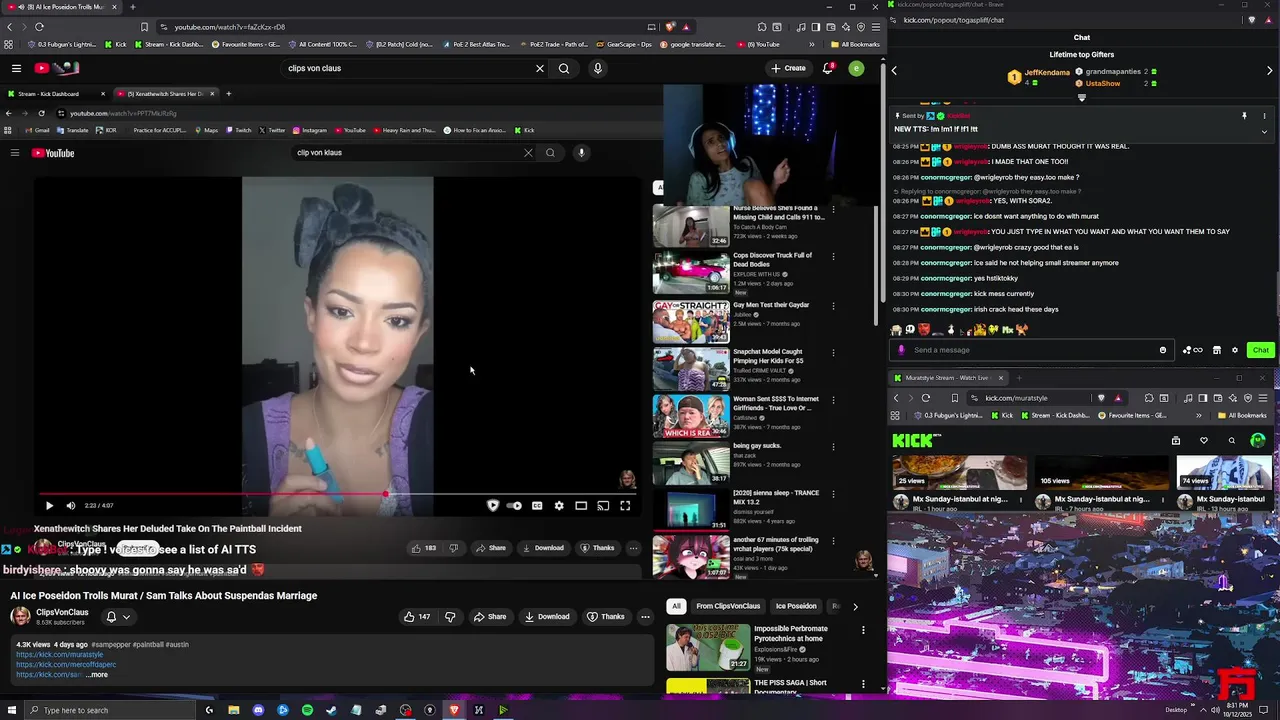Open gift icon in Kick muratstyle page header

point(1176,440)
